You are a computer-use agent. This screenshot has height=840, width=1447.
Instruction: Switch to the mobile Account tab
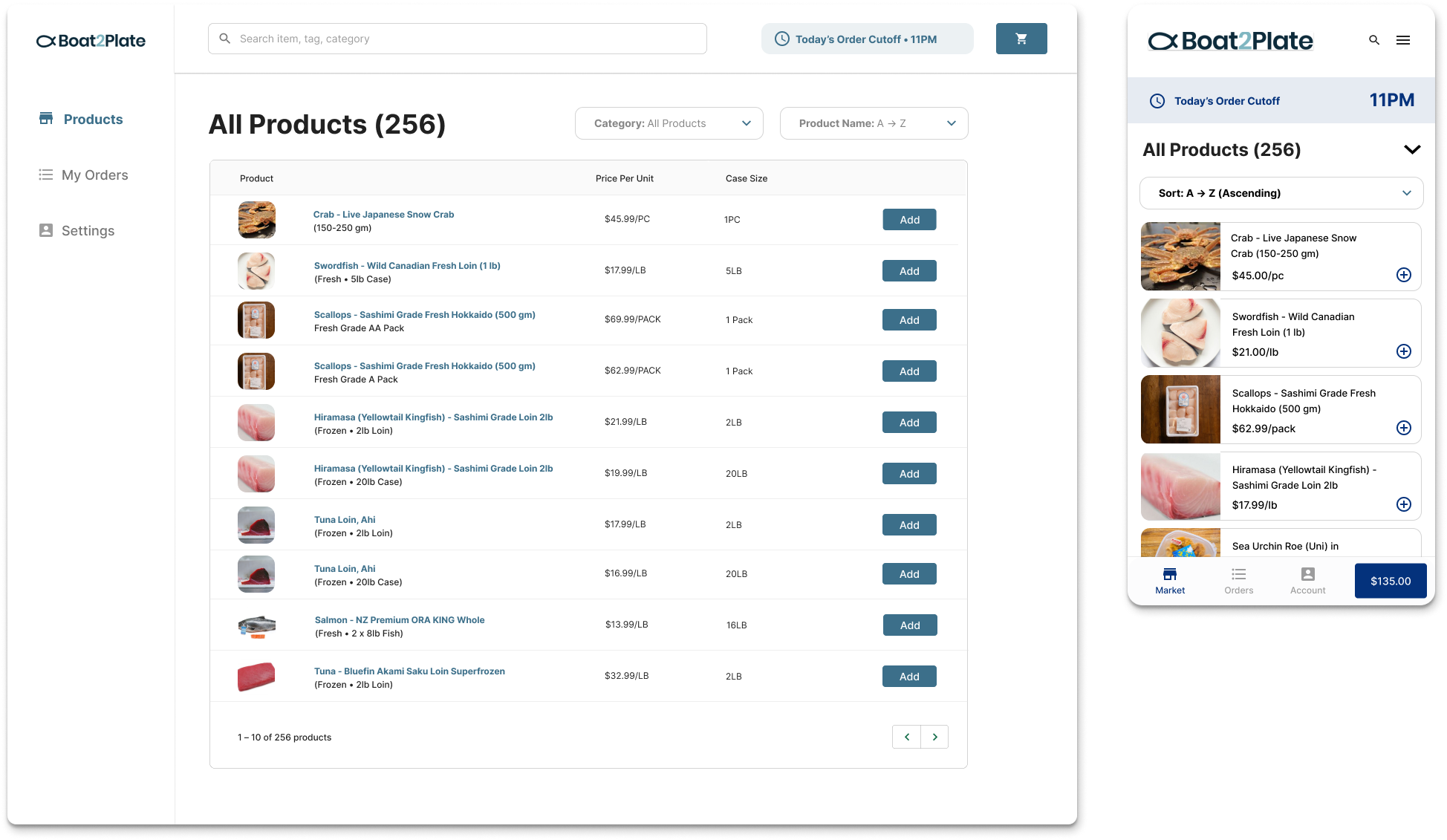click(1307, 580)
